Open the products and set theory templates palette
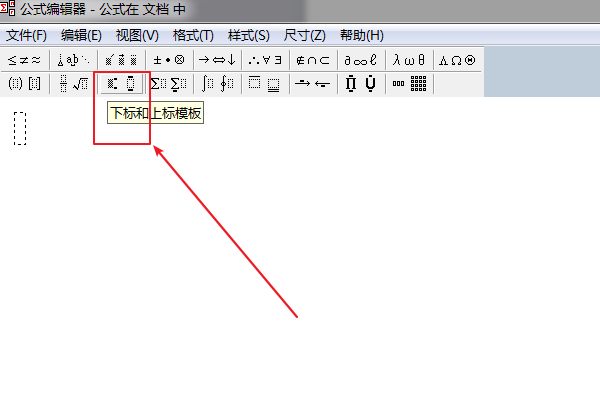The height and width of the screenshot is (400, 600). [x=361, y=83]
